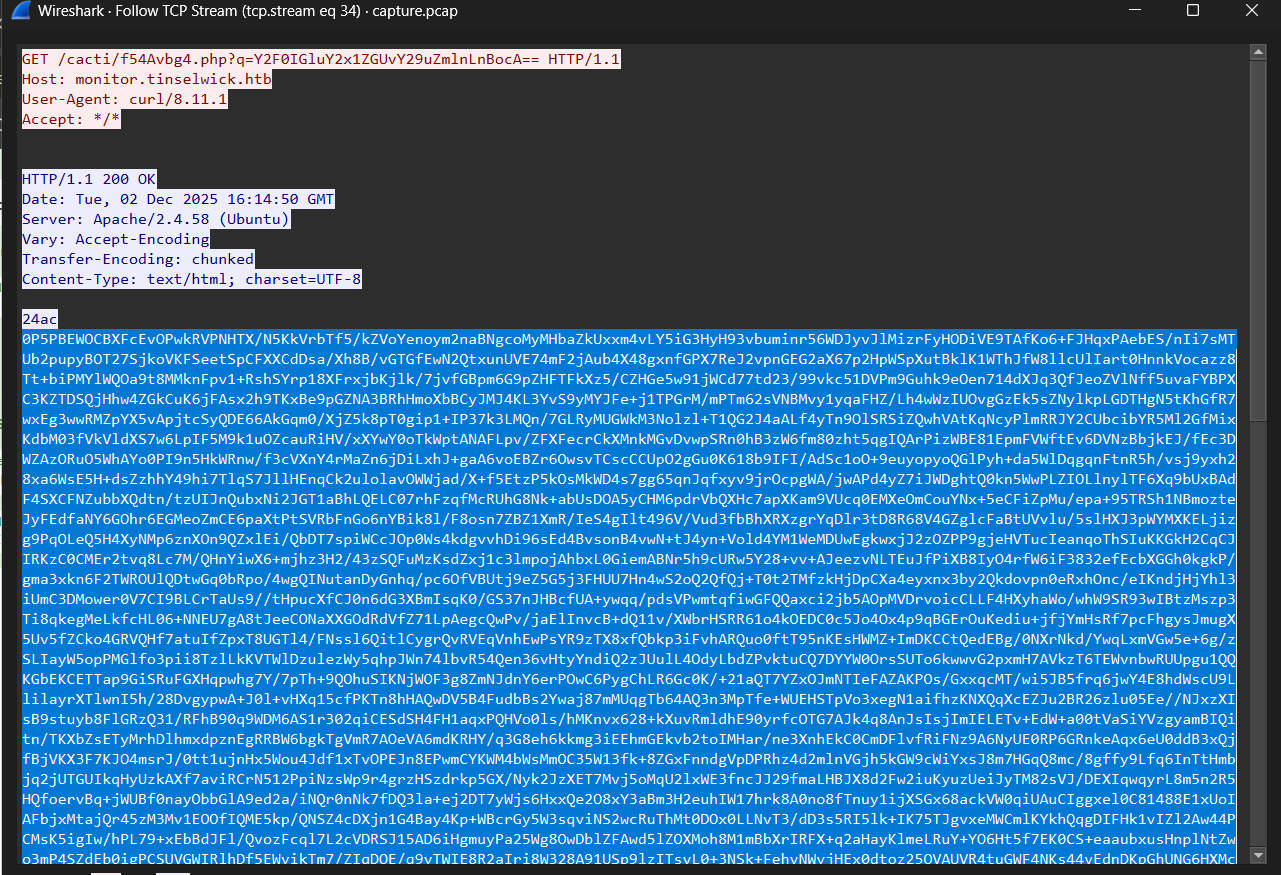Close the Follow TCP Stream window
The height and width of the screenshot is (875, 1281).
1252,11
